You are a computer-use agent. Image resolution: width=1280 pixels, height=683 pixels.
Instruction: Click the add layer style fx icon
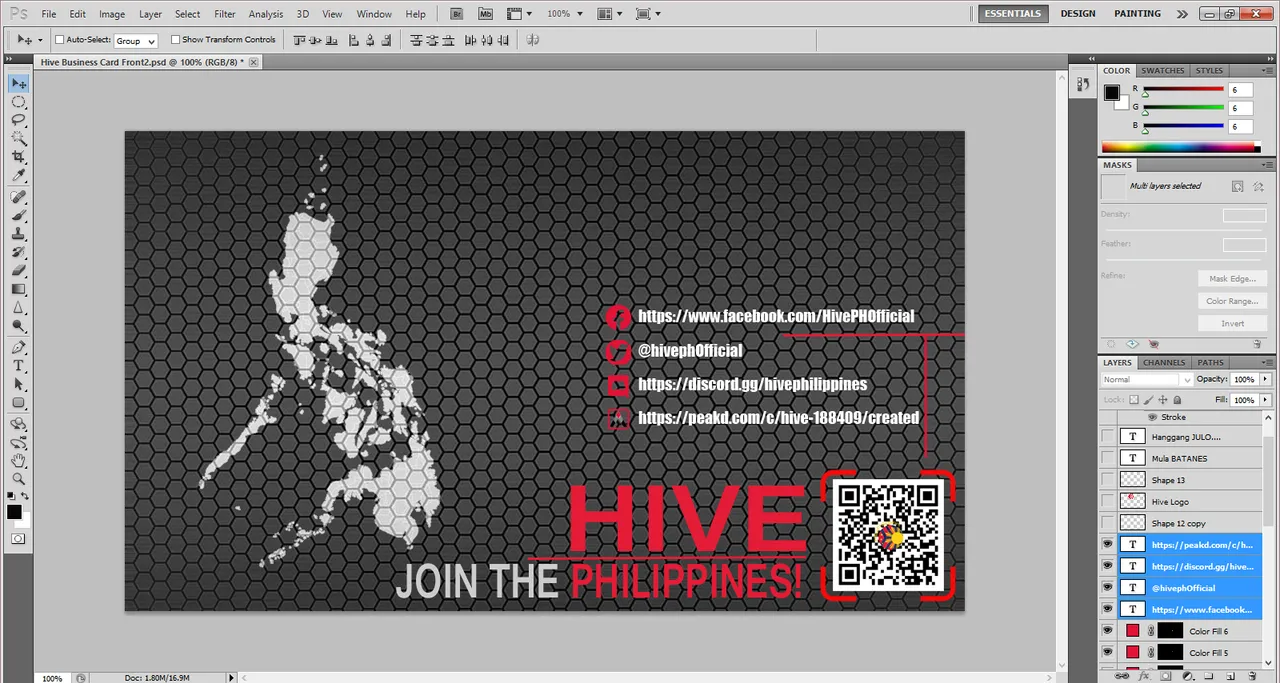(x=1143, y=675)
